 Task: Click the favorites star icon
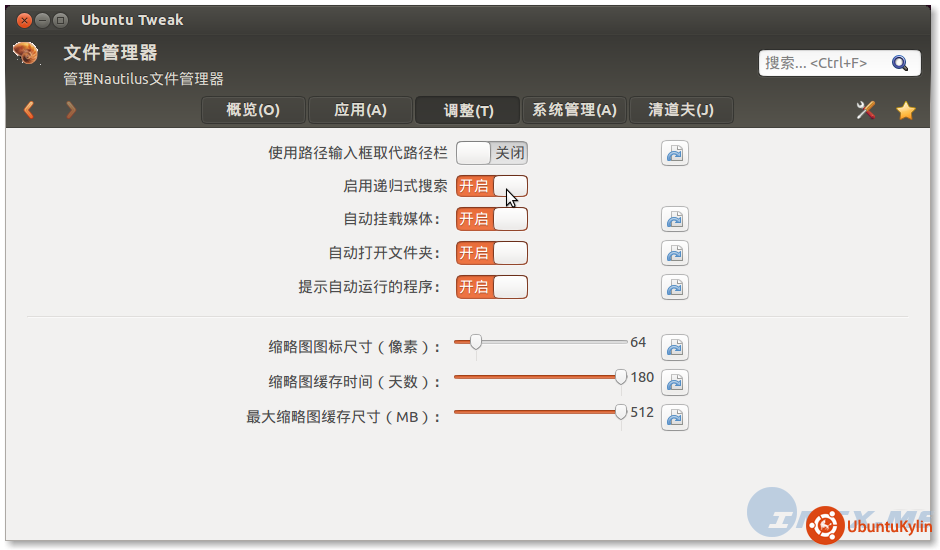(x=906, y=110)
